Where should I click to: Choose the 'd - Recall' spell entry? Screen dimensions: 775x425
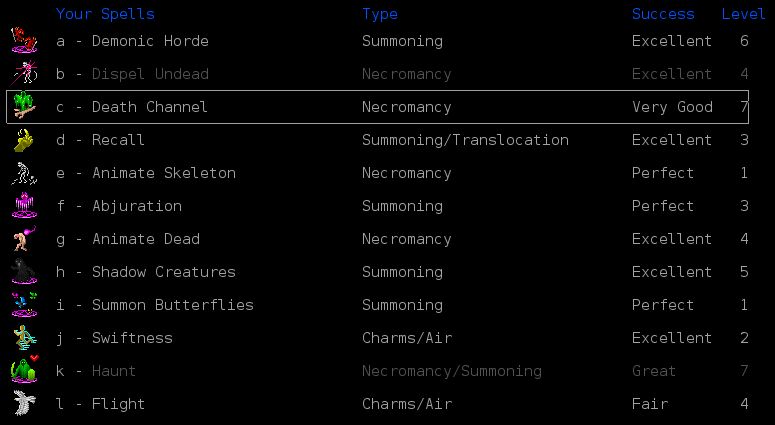point(100,140)
